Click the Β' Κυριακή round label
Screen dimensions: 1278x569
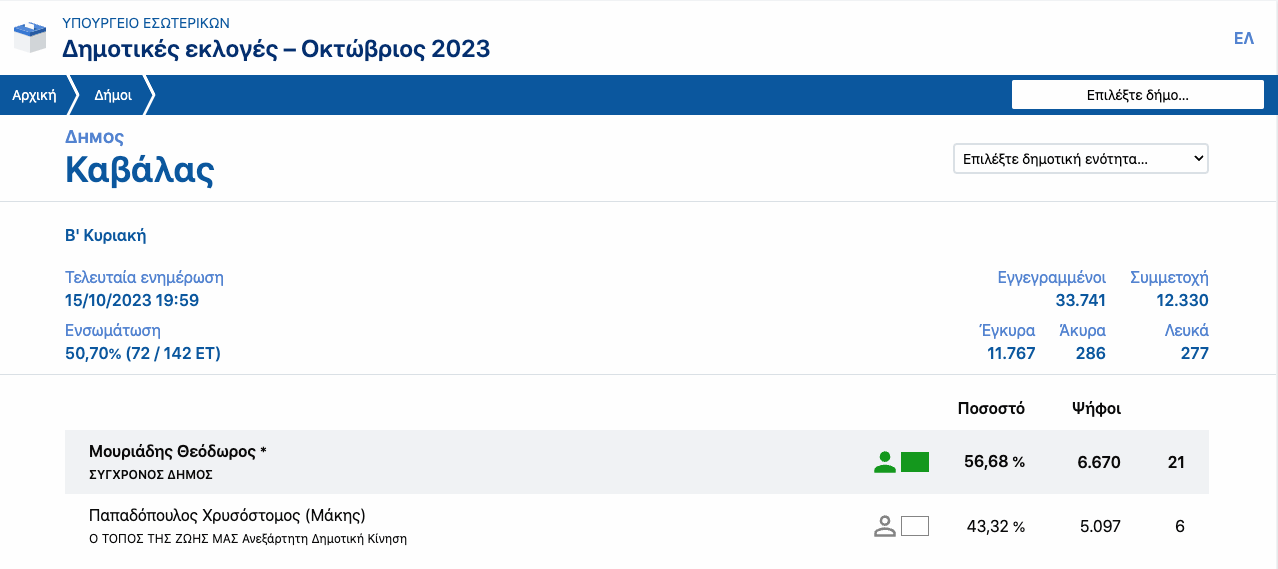click(106, 236)
